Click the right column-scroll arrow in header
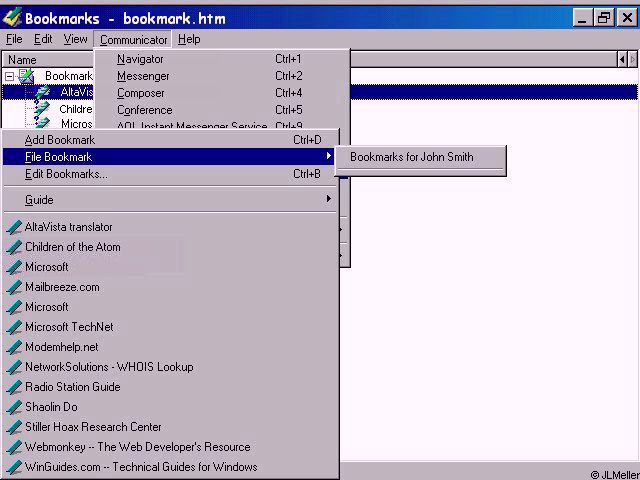Viewport: 640px width, 480px height. pyautogui.click(x=633, y=60)
